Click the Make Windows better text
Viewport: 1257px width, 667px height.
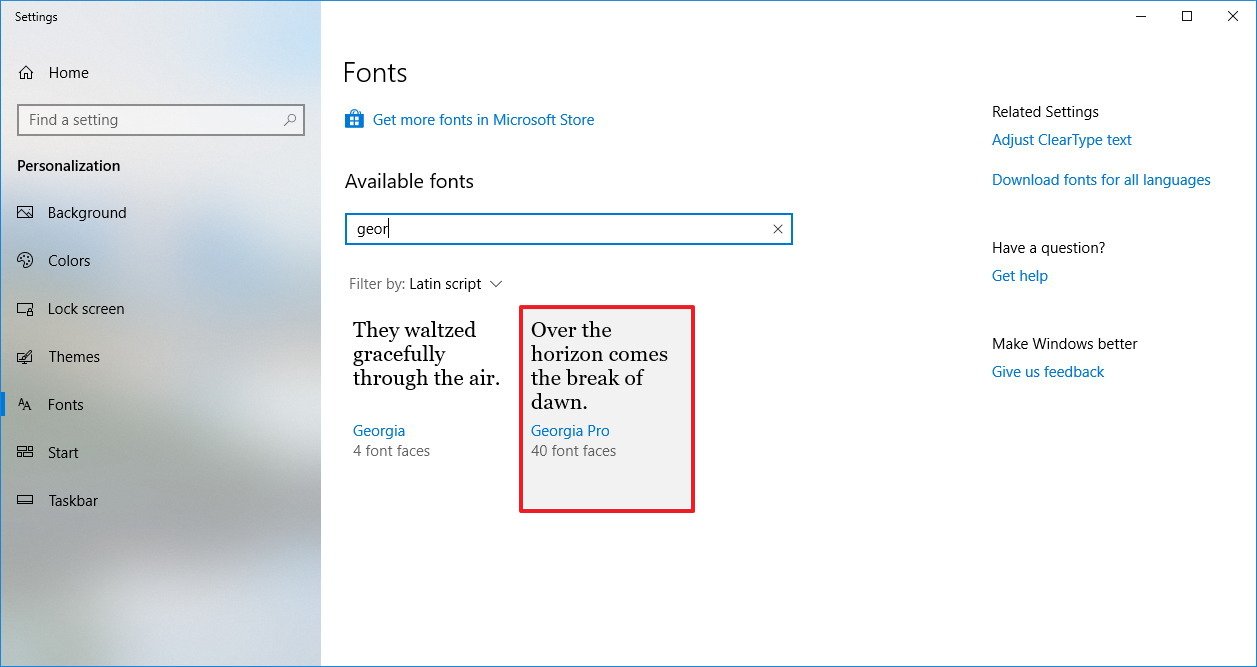1064,344
